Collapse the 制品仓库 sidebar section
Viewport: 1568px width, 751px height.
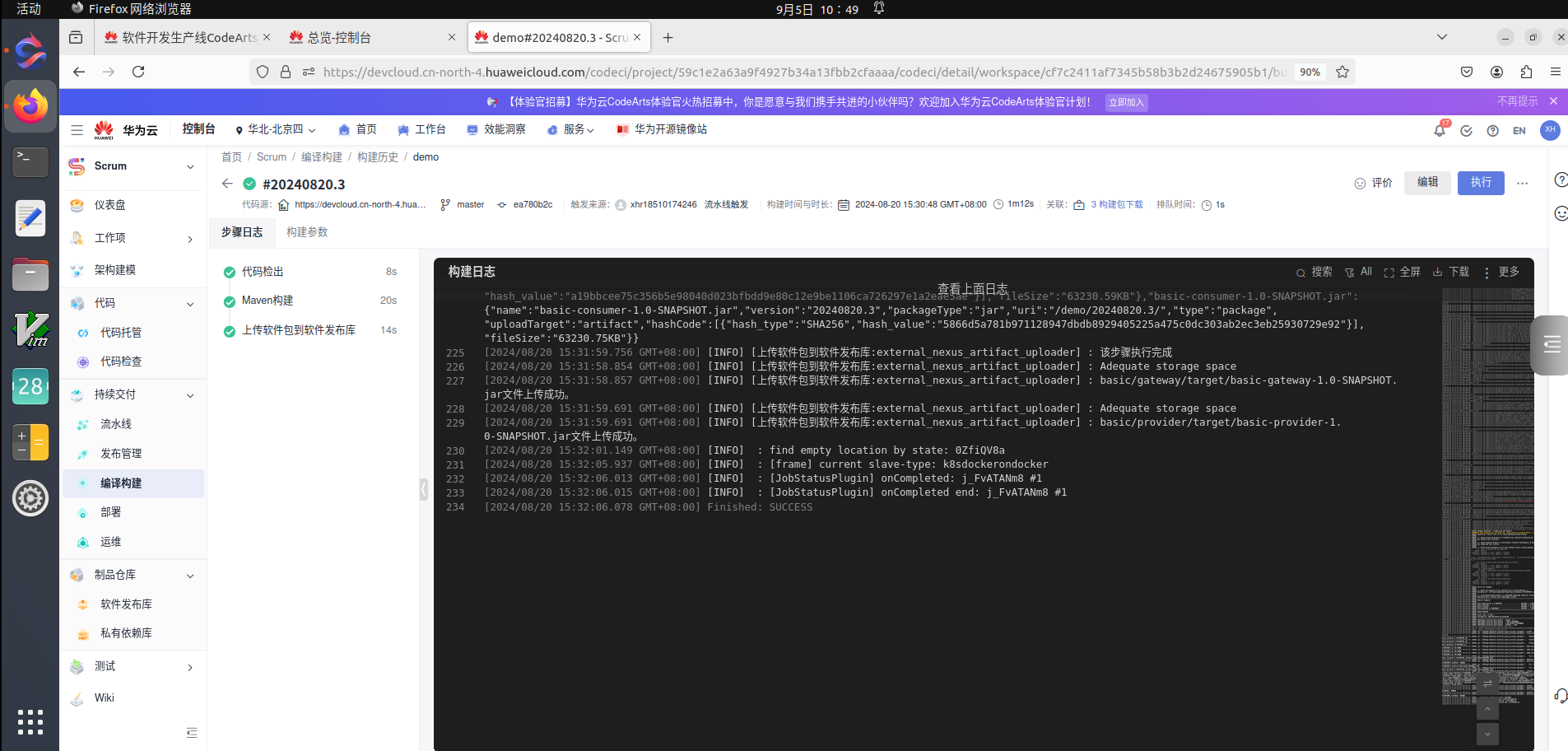pos(190,576)
